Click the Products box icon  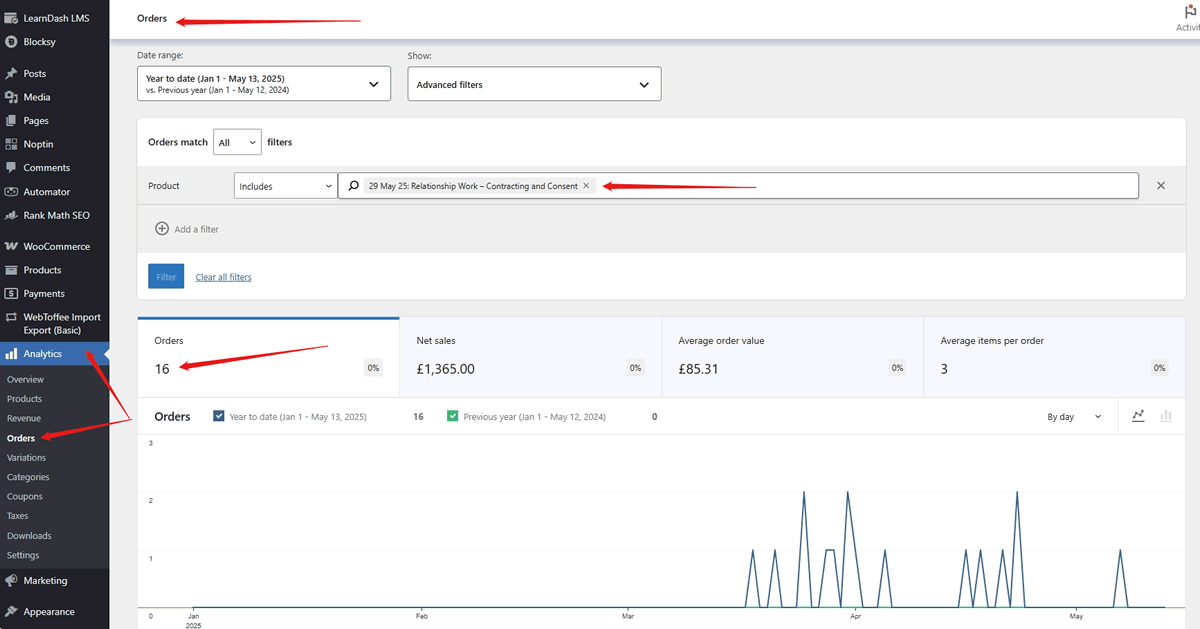[11, 270]
